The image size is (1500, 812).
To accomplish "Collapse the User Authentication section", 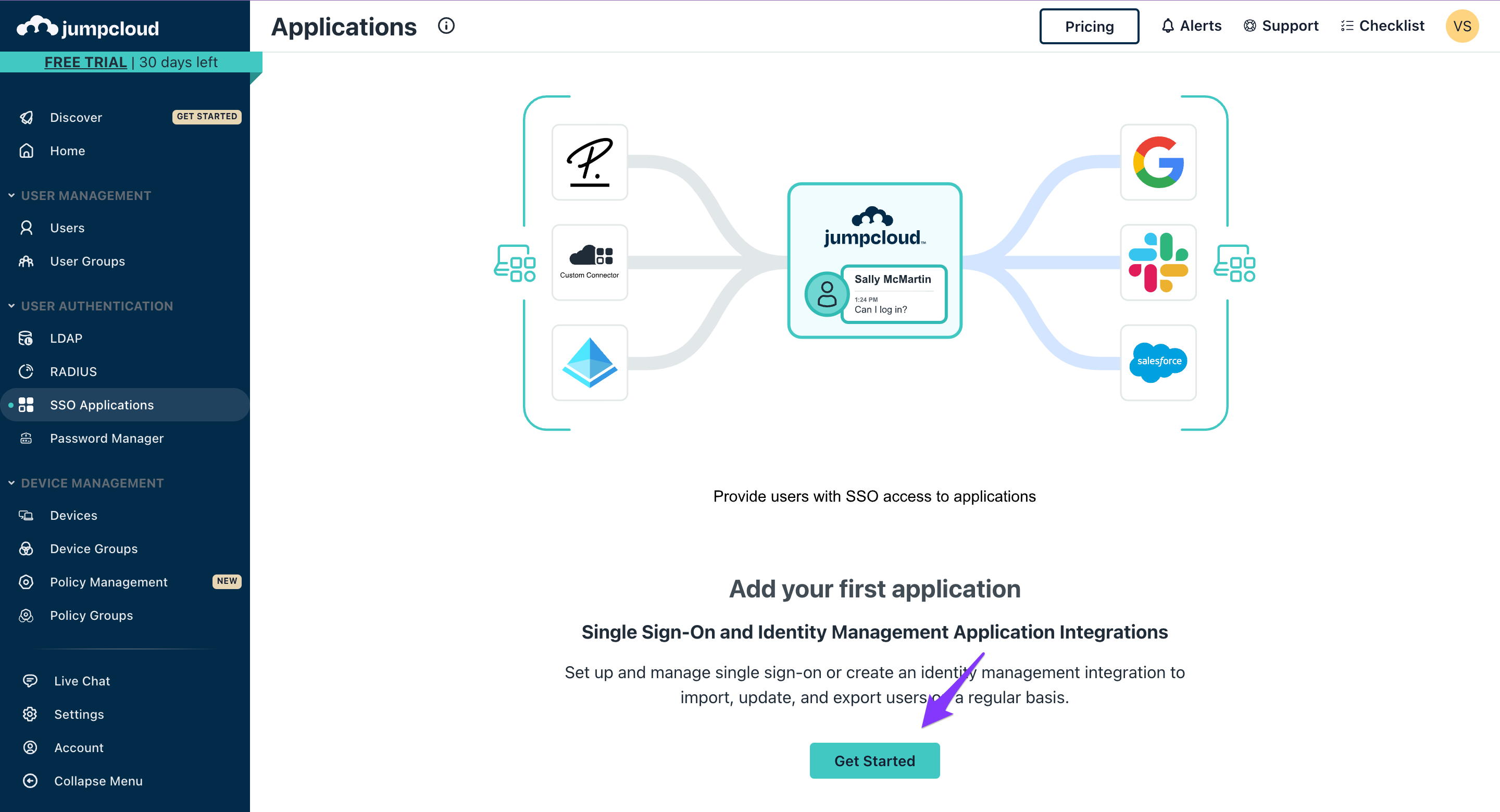I will click(x=11, y=306).
